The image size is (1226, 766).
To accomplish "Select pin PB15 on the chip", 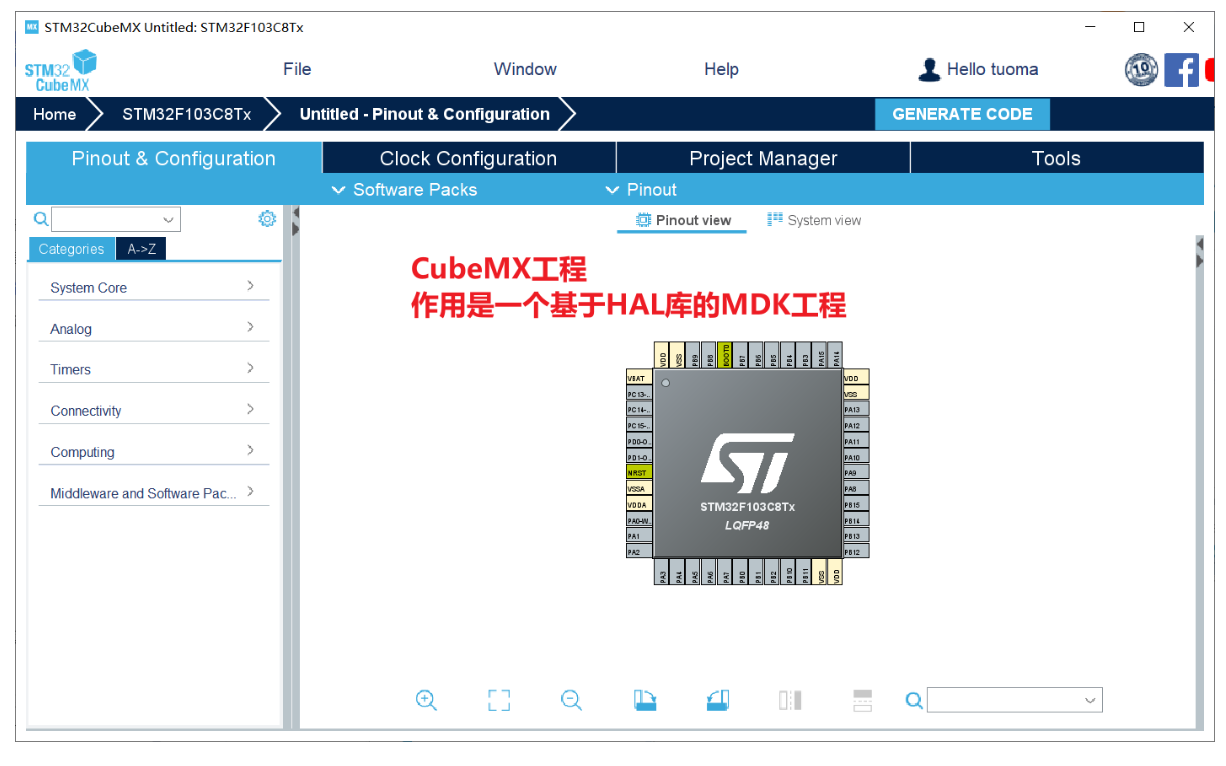I will point(856,504).
